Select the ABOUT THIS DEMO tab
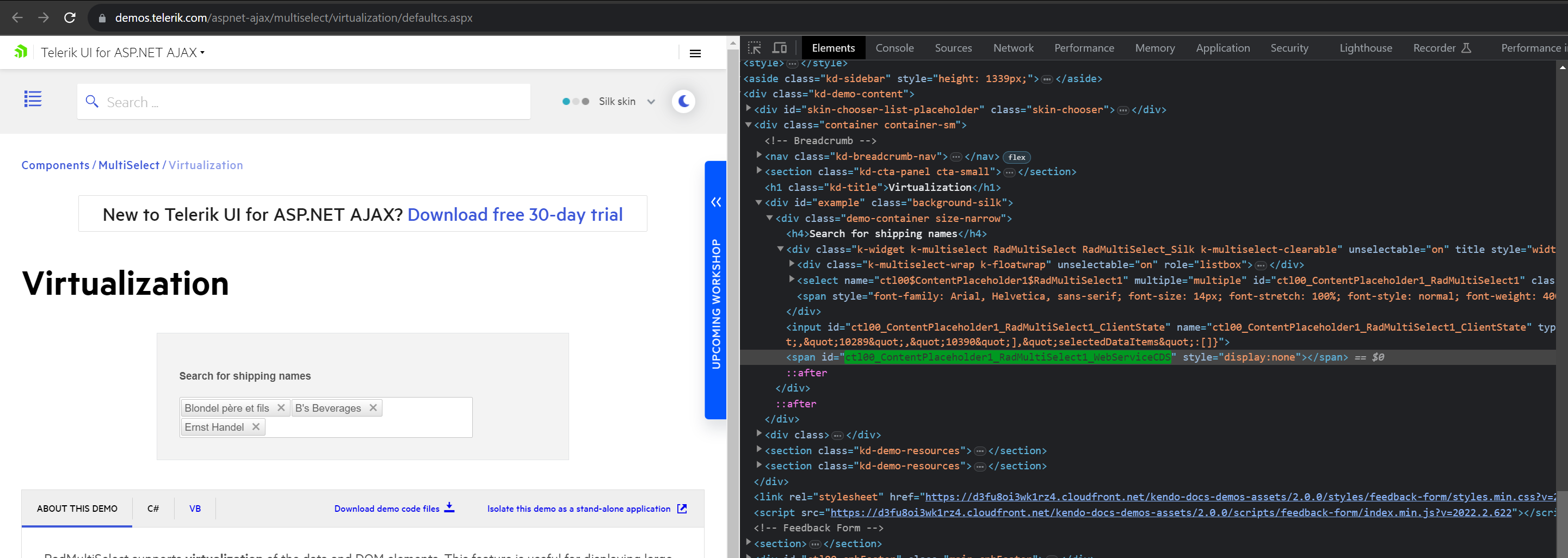The width and height of the screenshot is (1568, 558). (x=77, y=508)
